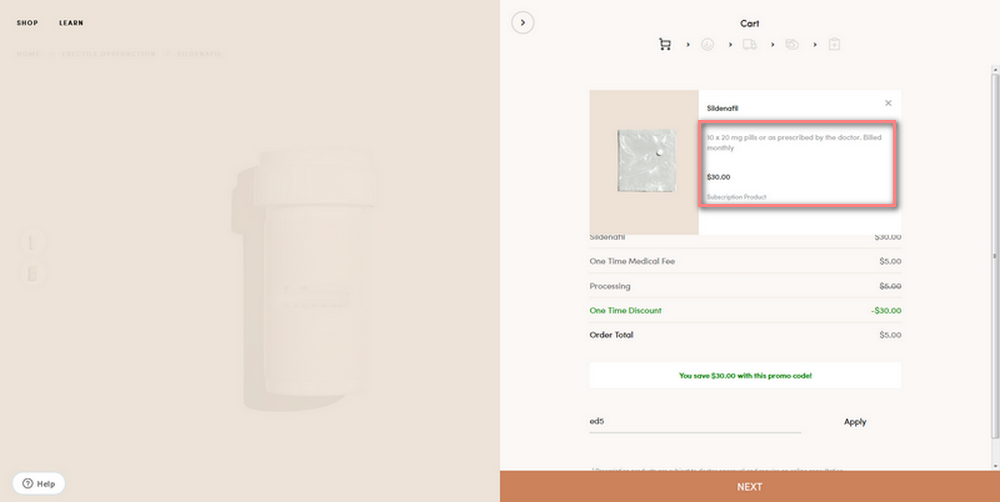Click the Sildenafil product title in cart
This screenshot has width=1000, height=502.
click(722, 108)
